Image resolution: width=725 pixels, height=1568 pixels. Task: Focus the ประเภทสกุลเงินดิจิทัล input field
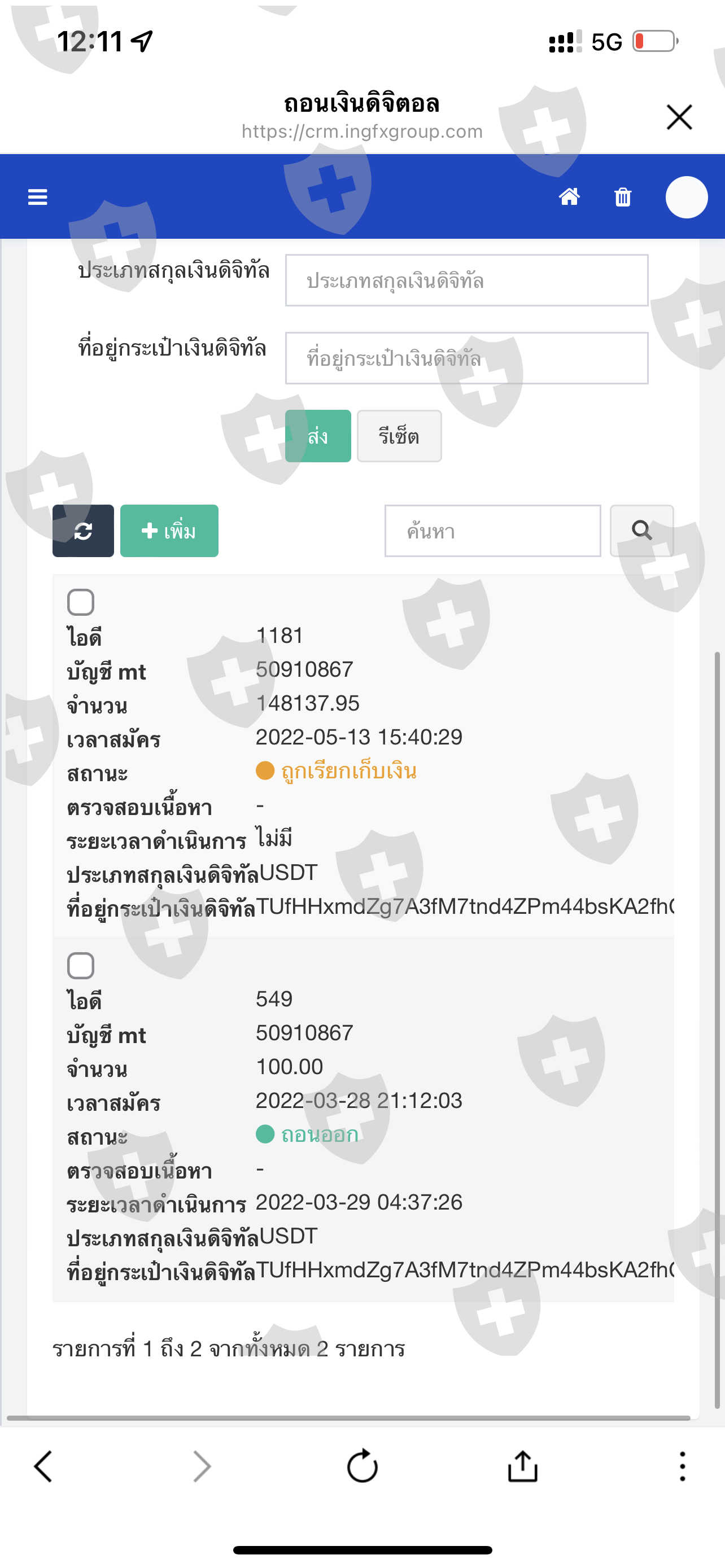click(467, 280)
